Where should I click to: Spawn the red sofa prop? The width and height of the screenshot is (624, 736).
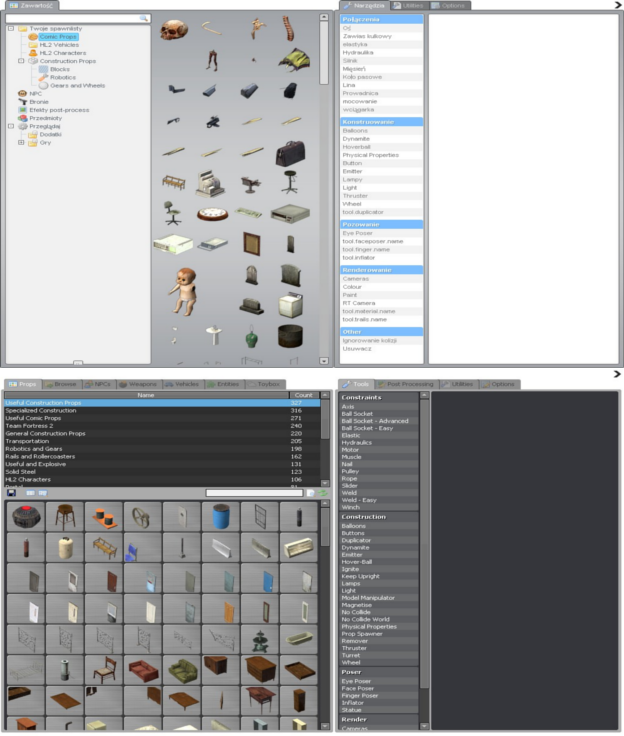pos(143,670)
